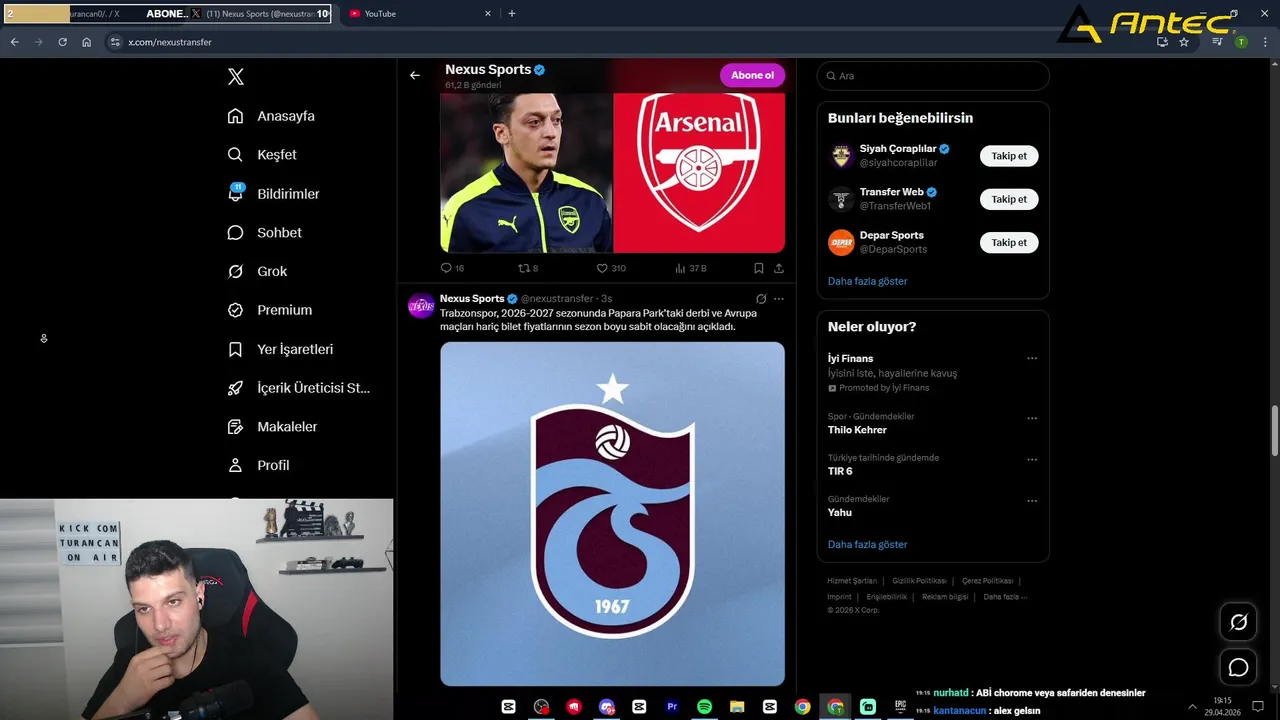Open the floating messages chat button
The width and height of the screenshot is (1280, 720).
coord(1239,667)
